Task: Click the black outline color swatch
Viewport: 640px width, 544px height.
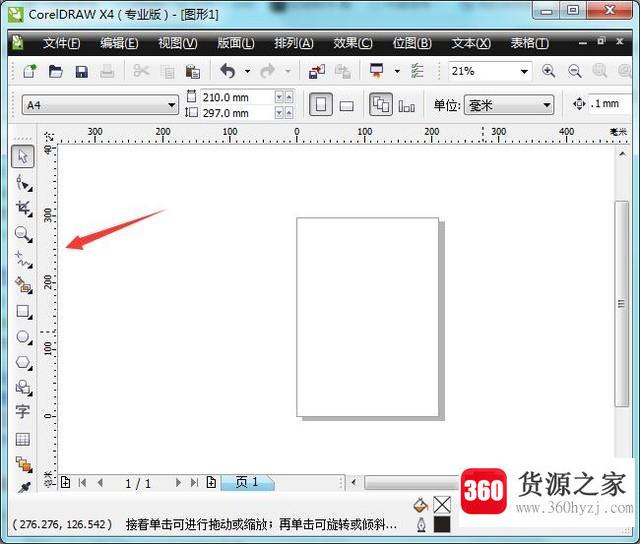Action: click(442, 524)
